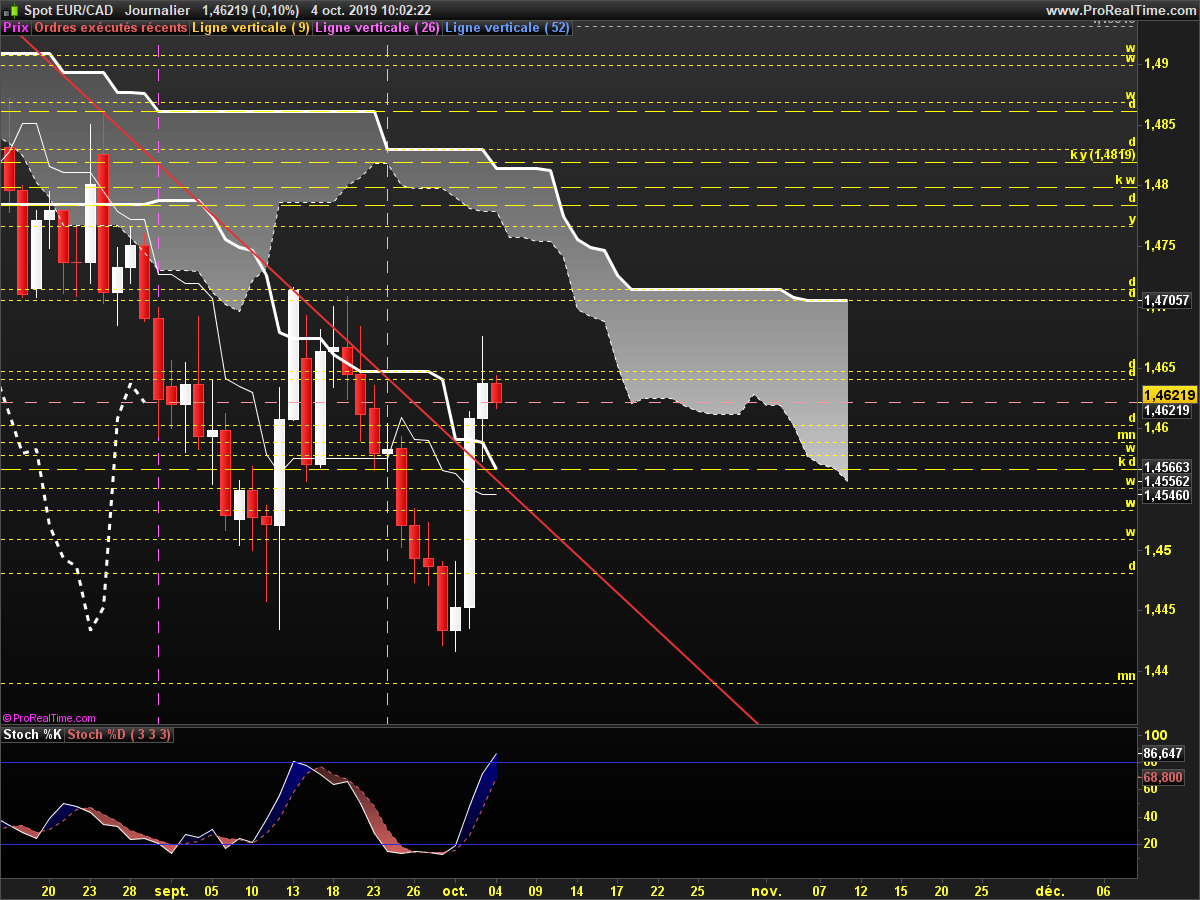This screenshot has height=900, width=1200.
Task: Open the Ordres exécutés récents label
Action: coord(110,28)
